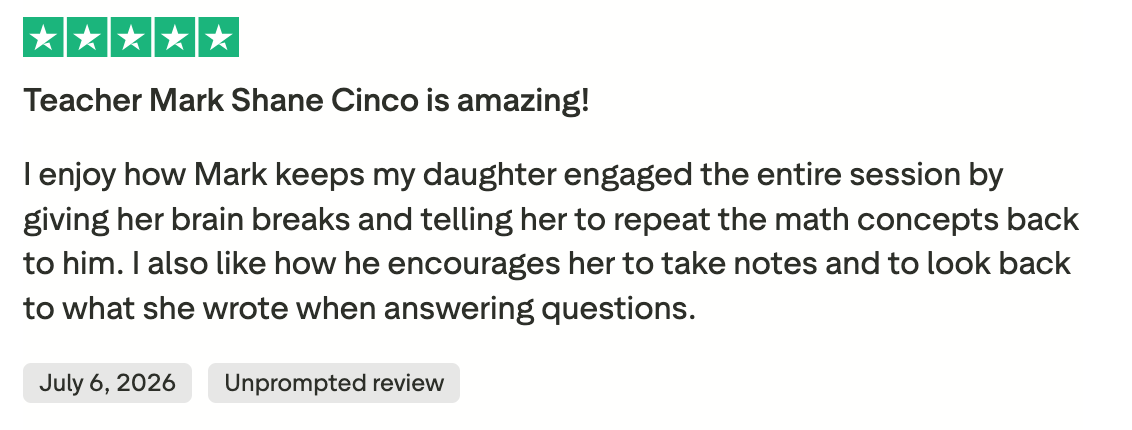The image size is (1132, 430).
Task: Click the second green rating star
Action: click(x=87, y=37)
